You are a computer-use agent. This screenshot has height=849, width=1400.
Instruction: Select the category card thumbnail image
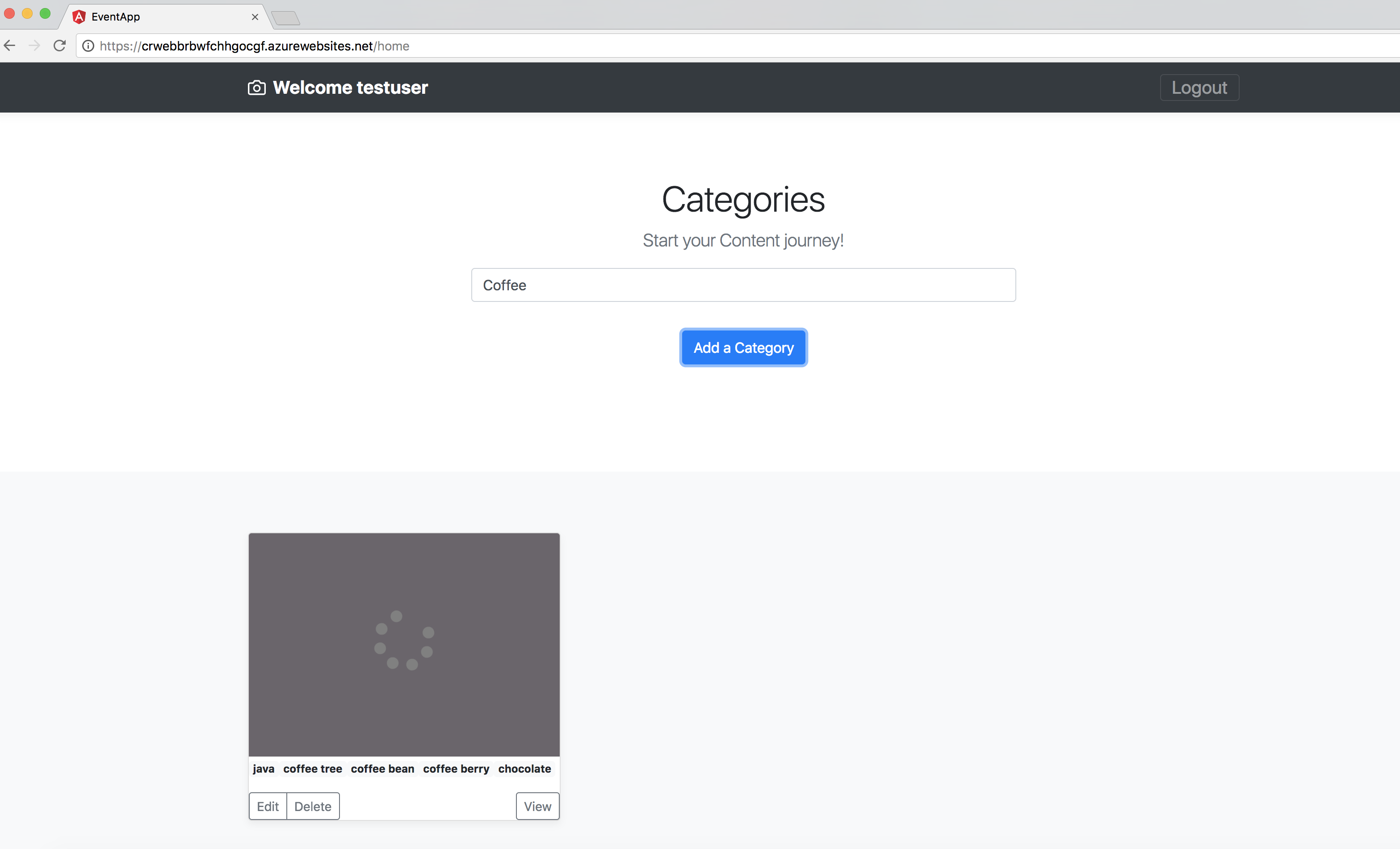pyautogui.click(x=404, y=644)
